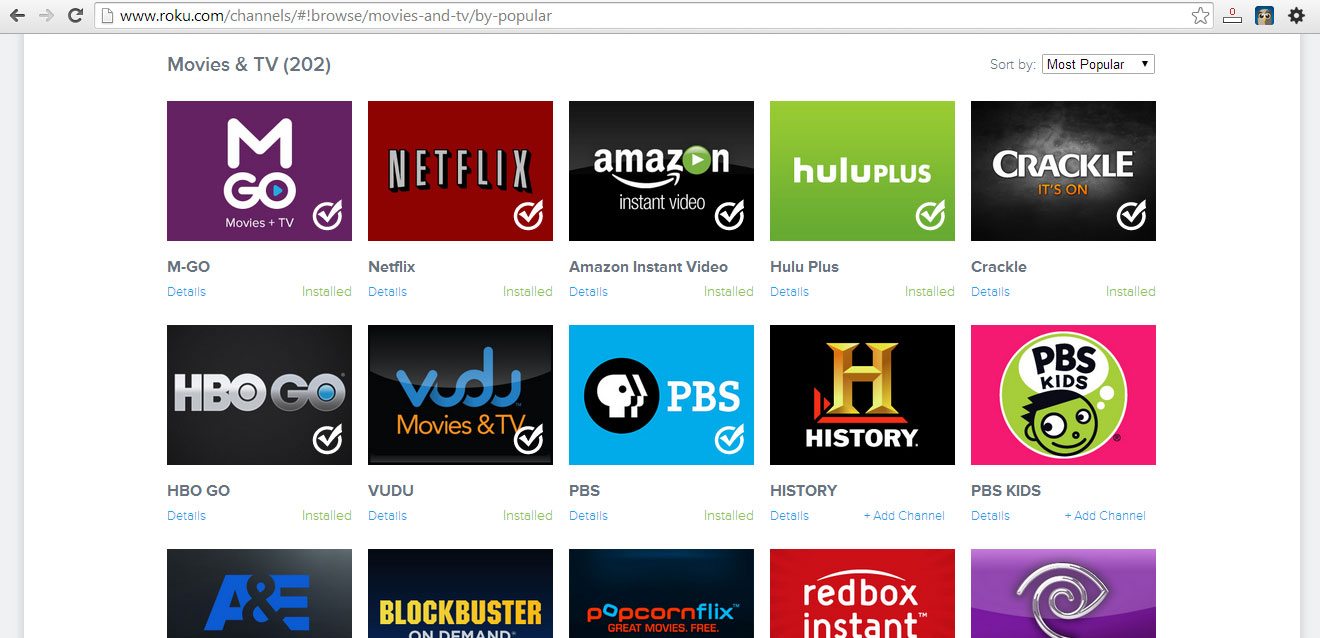This screenshot has height=638, width=1320.
Task: Click the checkmark badge on VUDU tile
Action: pyautogui.click(x=529, y=439)
